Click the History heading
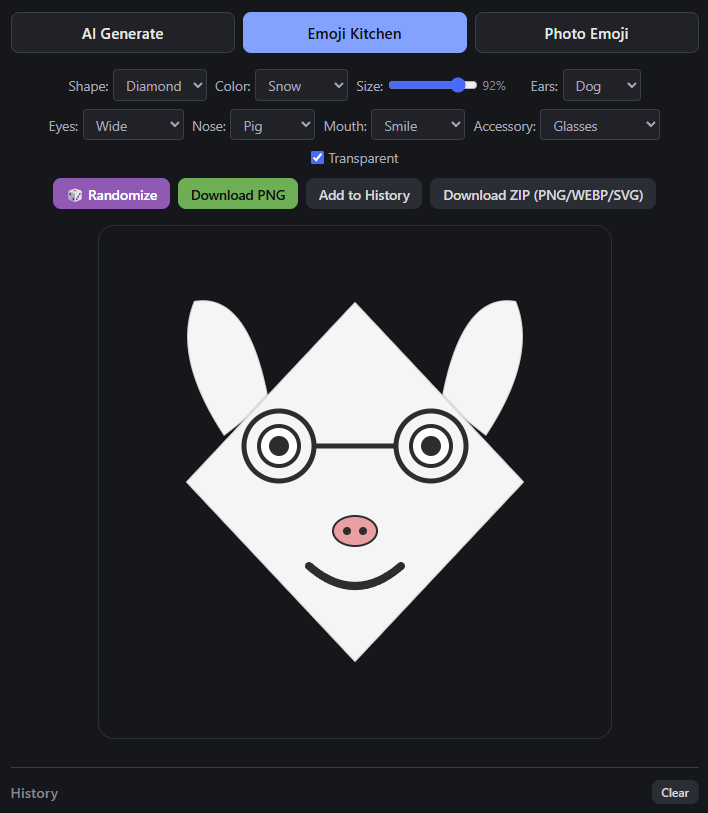 tap(34, 793)
